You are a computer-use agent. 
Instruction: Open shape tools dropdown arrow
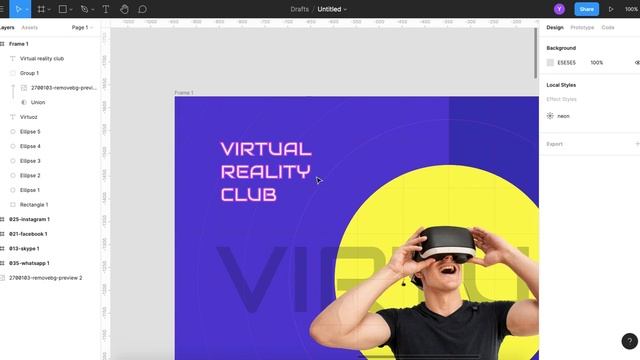point(71,9)
